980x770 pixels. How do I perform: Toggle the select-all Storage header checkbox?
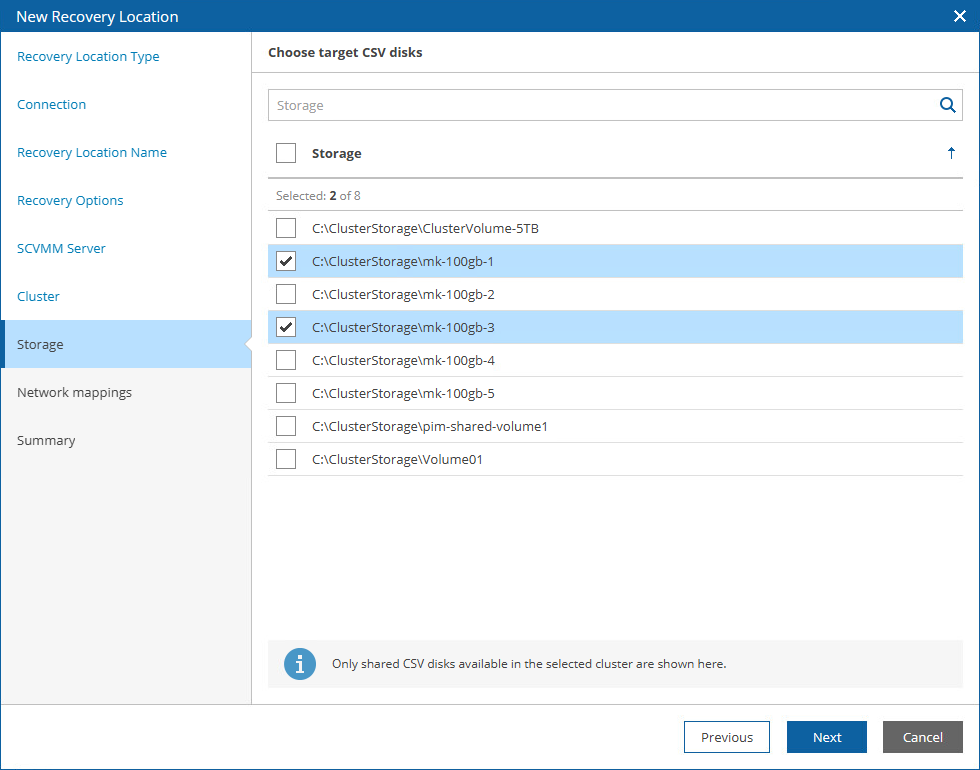pos(286,153)
